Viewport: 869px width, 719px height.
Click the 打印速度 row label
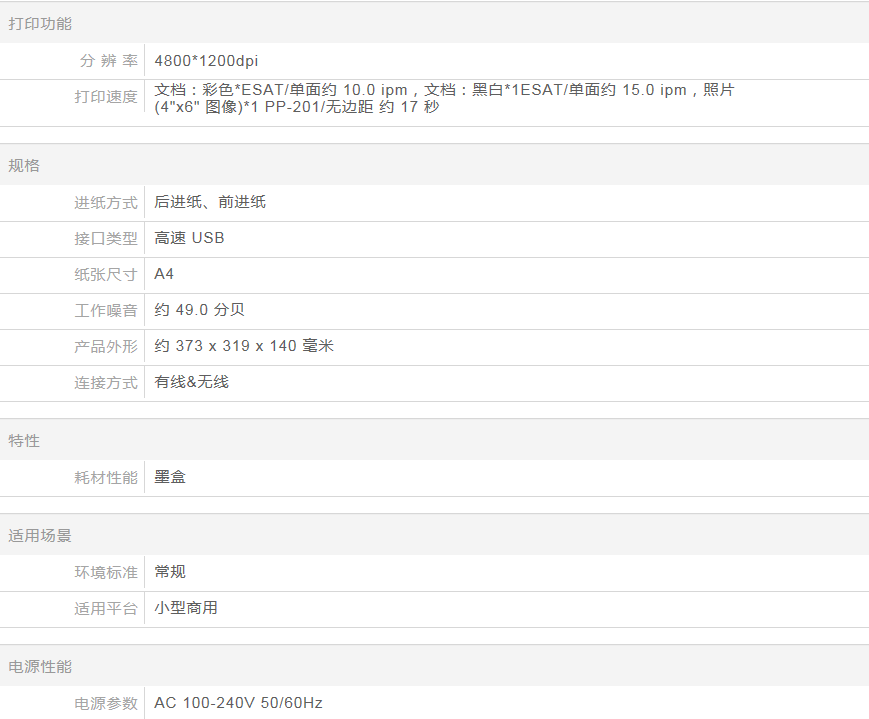tap(106, 98)
